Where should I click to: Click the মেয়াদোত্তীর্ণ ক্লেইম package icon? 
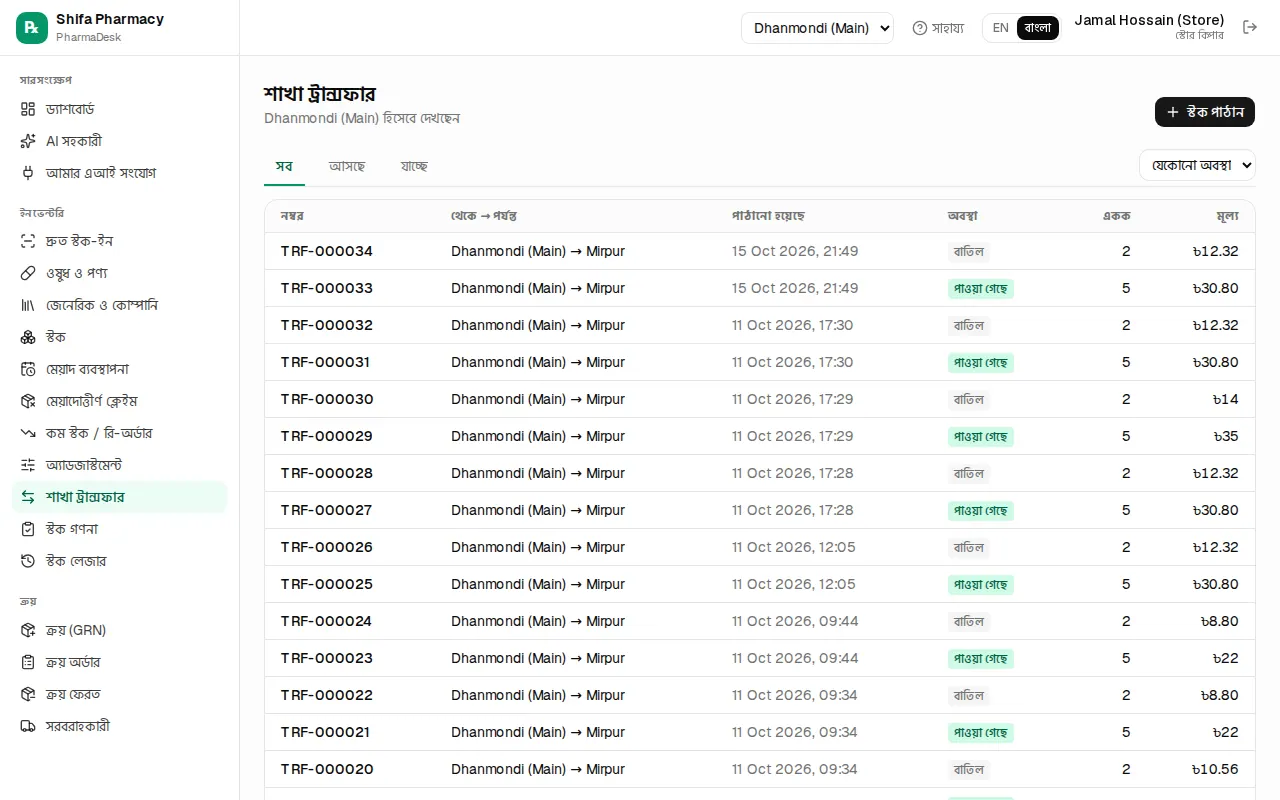tap(28, 401)
